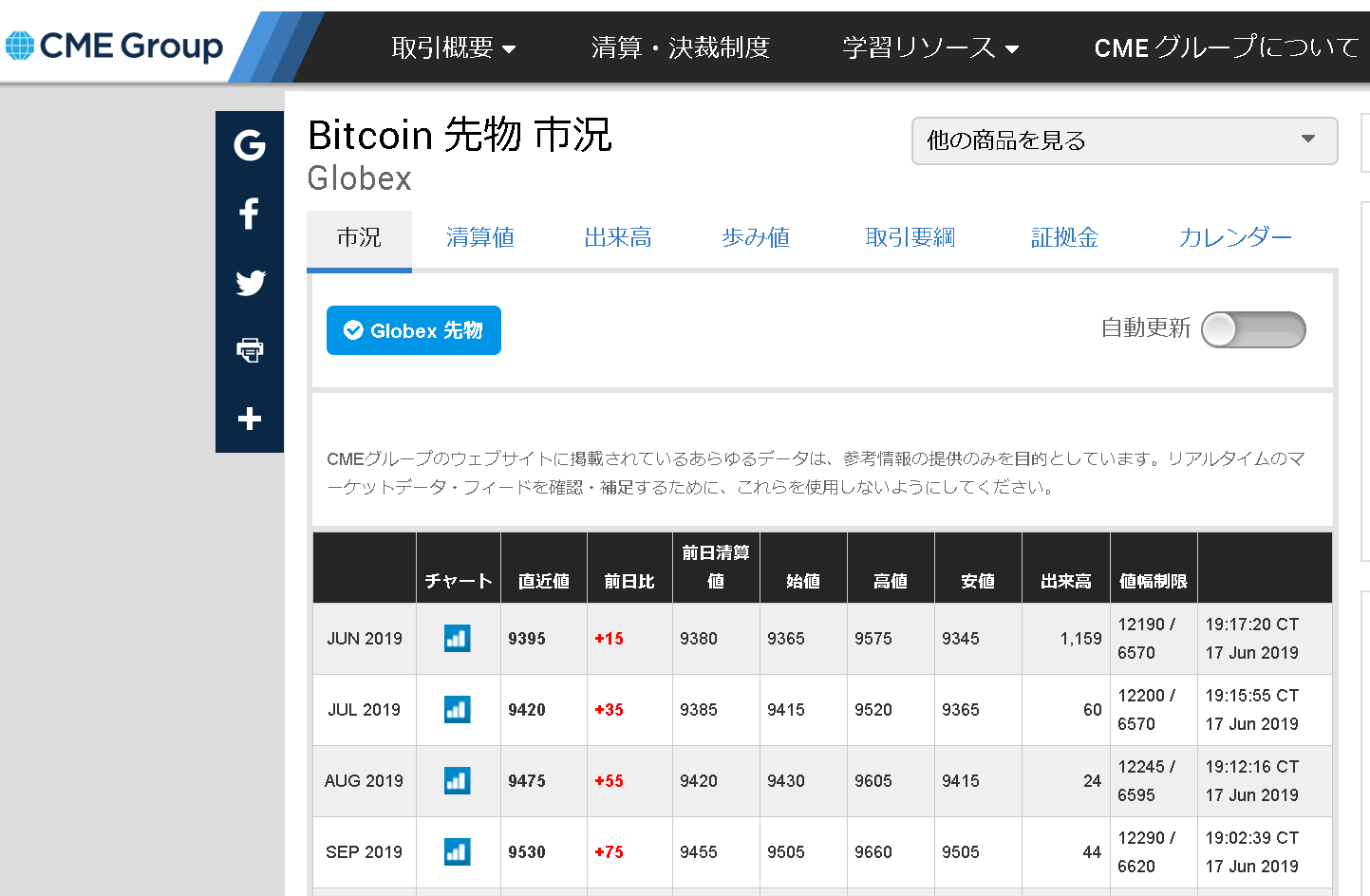Open more sharing options with plus icon
The width and height of the screenshot is (1370, 896).
[249, 418]
